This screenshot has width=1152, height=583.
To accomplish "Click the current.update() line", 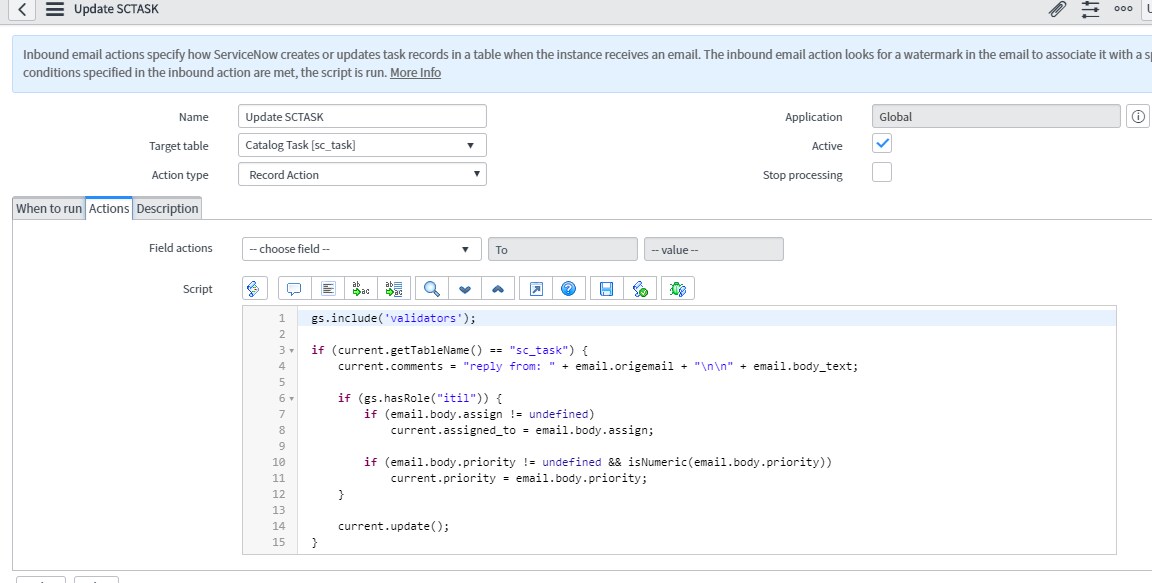I will tap(393, 526).
